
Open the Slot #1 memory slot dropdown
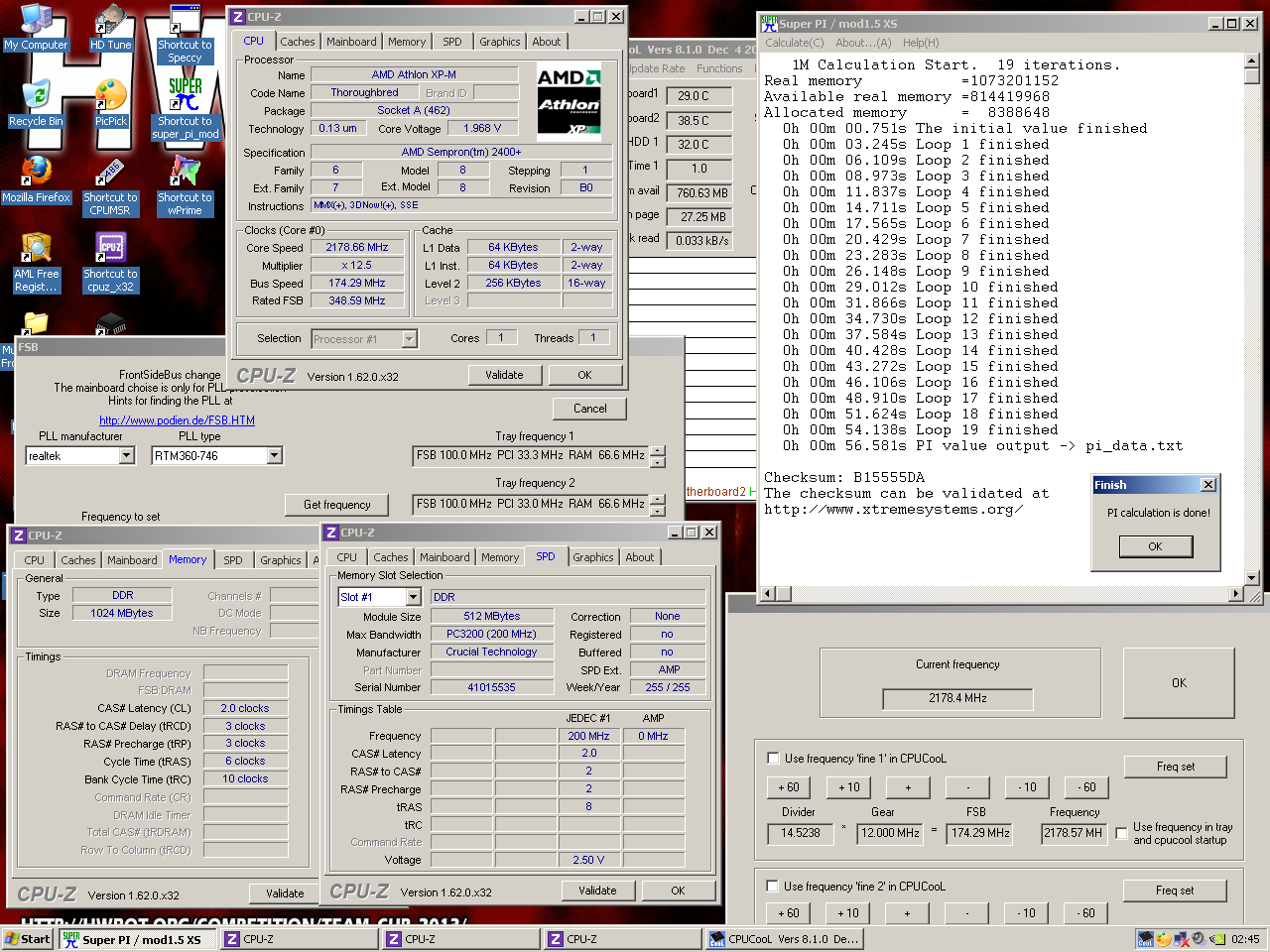(414, 597)
